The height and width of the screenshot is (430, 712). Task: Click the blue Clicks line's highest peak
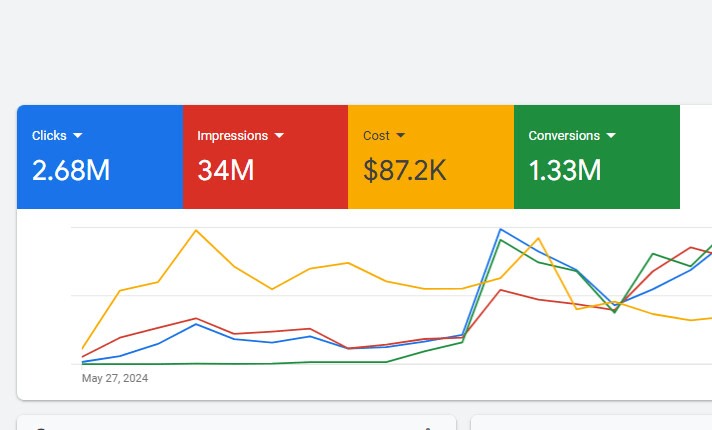[500, 229]
